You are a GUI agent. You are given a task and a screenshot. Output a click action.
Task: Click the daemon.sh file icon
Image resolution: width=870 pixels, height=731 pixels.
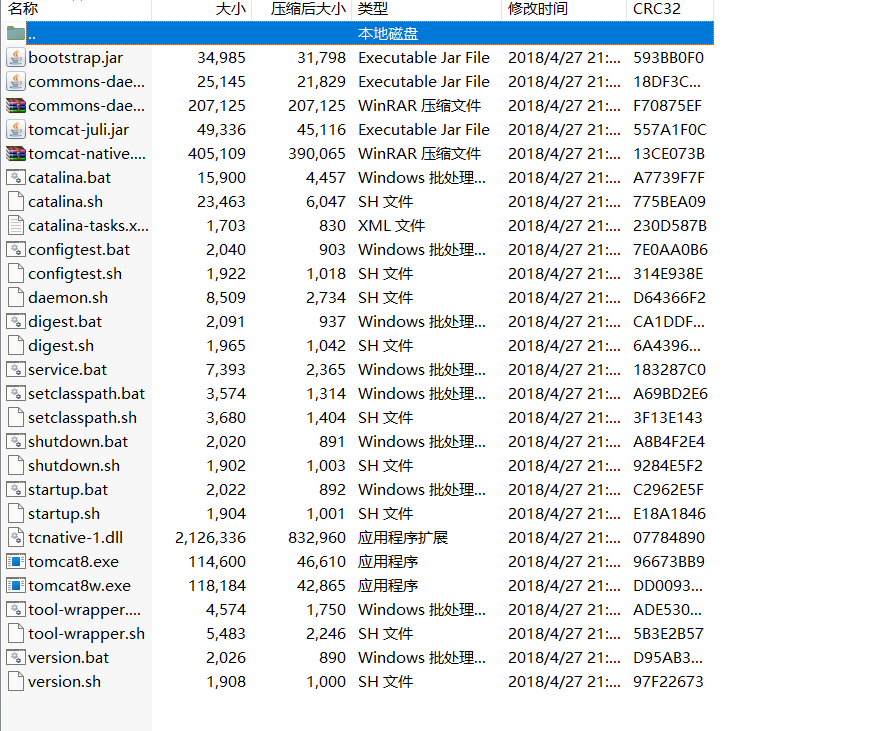click(x=16, y=298)
